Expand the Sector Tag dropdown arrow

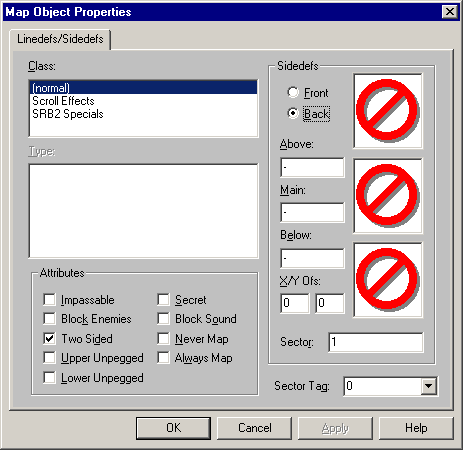click(x=428, y=386)
